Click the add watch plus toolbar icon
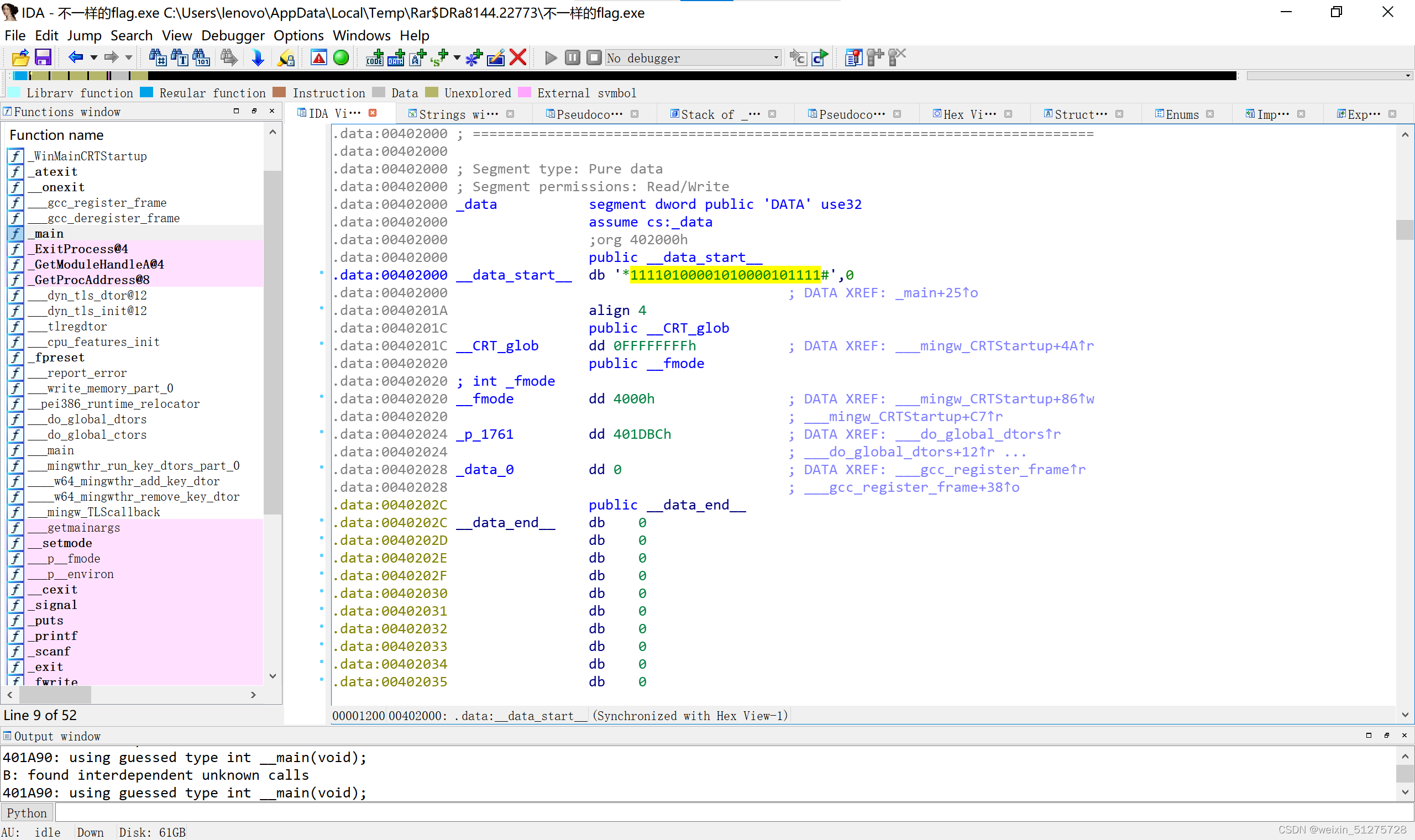Image resolution: width=1415 pixels, height=840 pixels. click(x=875, y=57)
